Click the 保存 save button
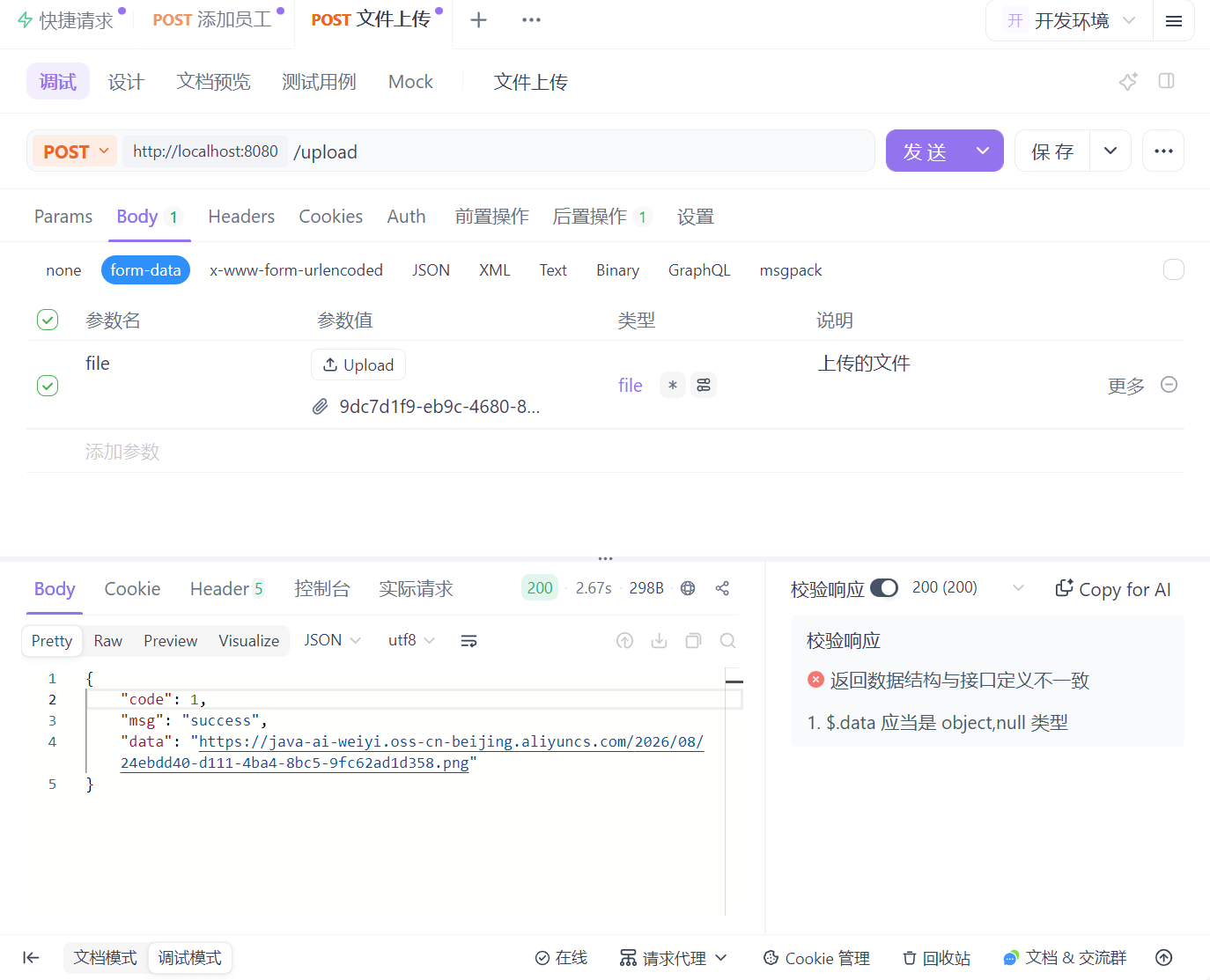 (1053, 151)
